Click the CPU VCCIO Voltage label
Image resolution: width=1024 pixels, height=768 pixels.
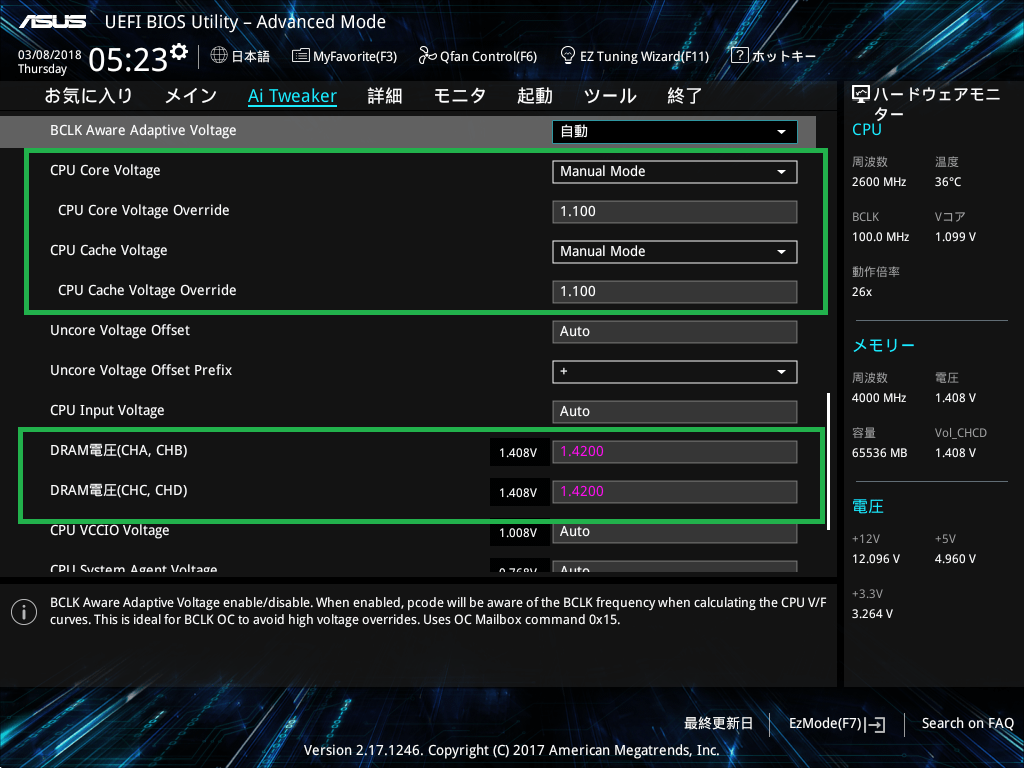[110, 530]
